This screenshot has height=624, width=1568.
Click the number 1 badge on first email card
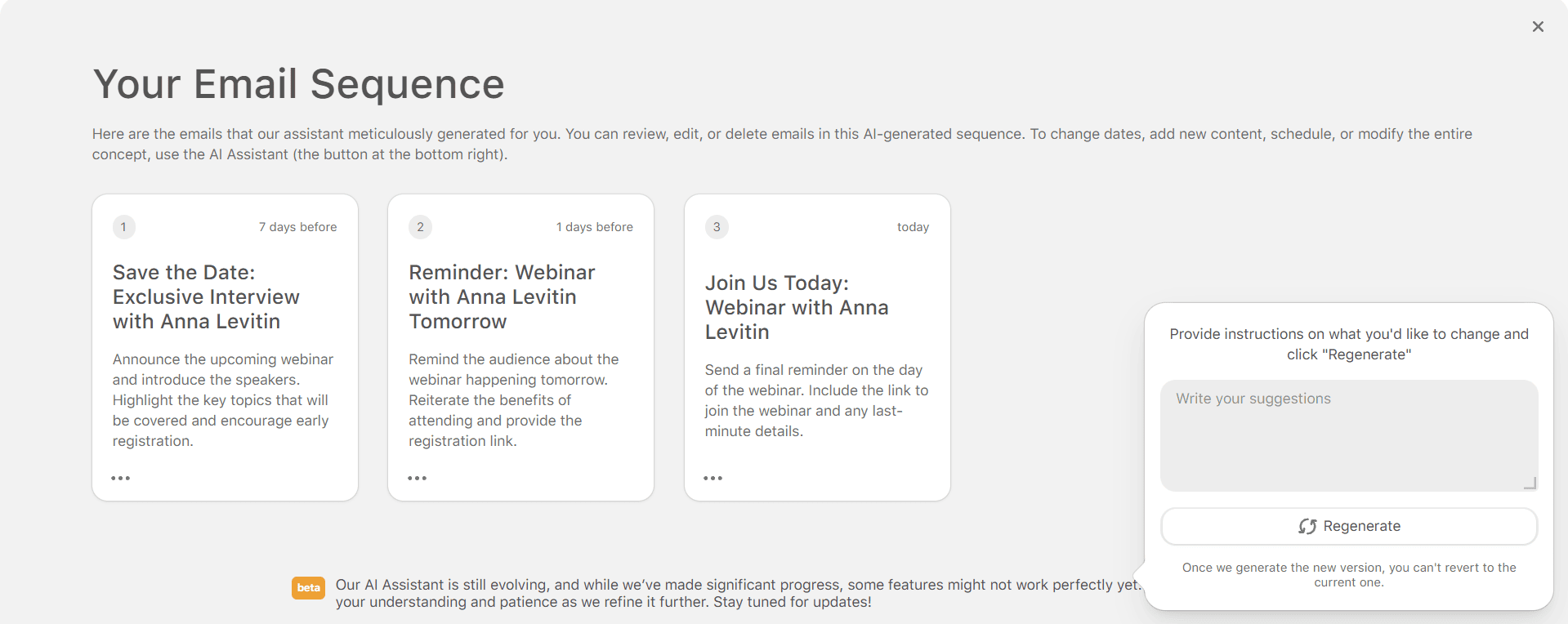(x=124, y=227)
